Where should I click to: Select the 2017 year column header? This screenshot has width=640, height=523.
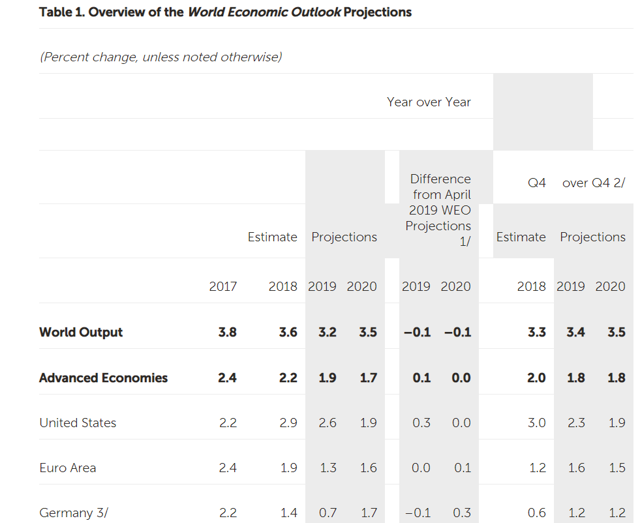coord(223,286)
